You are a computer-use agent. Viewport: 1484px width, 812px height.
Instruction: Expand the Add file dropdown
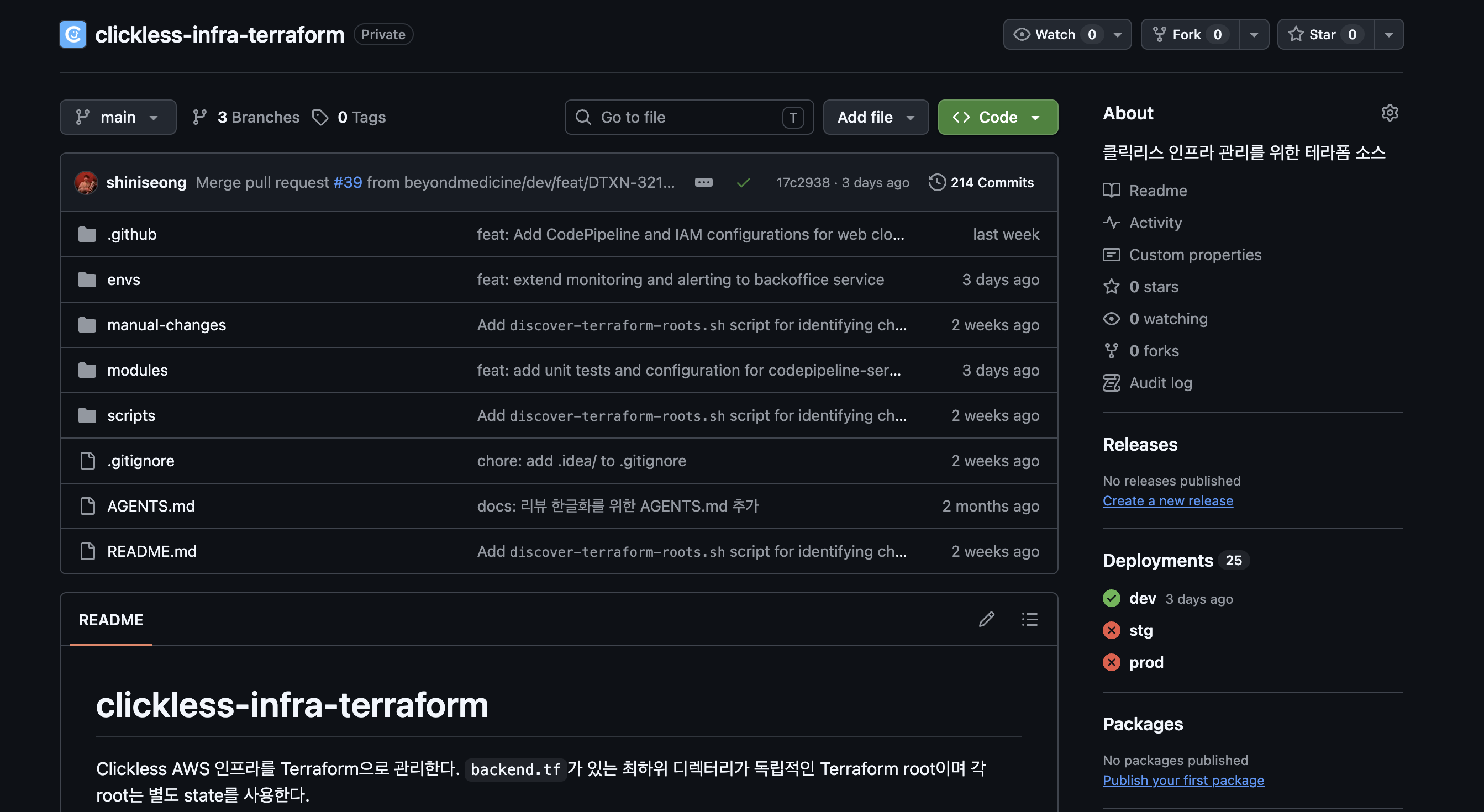point(876,118)
